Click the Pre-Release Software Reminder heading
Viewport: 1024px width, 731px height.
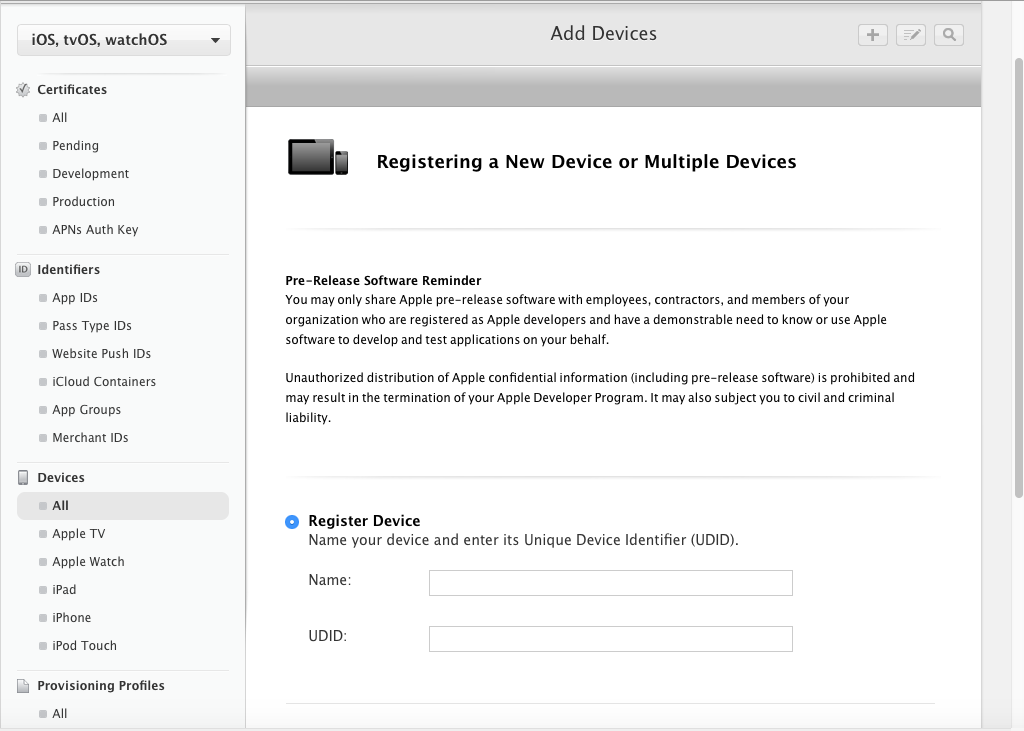tap(383, 281)
